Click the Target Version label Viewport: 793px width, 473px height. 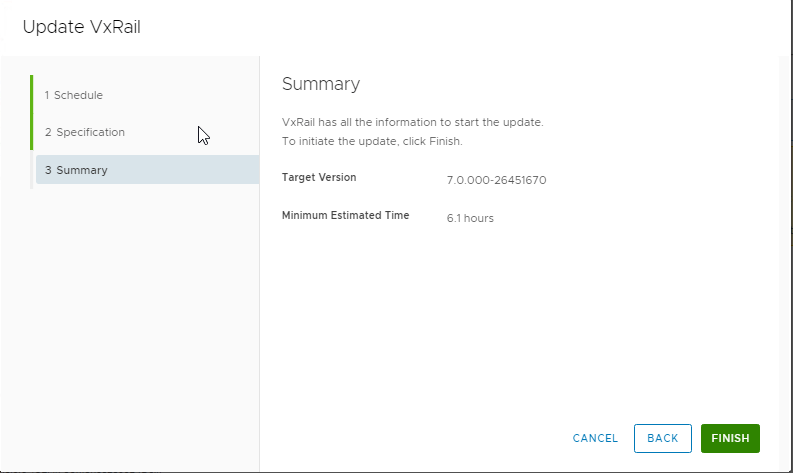(319, 178)
